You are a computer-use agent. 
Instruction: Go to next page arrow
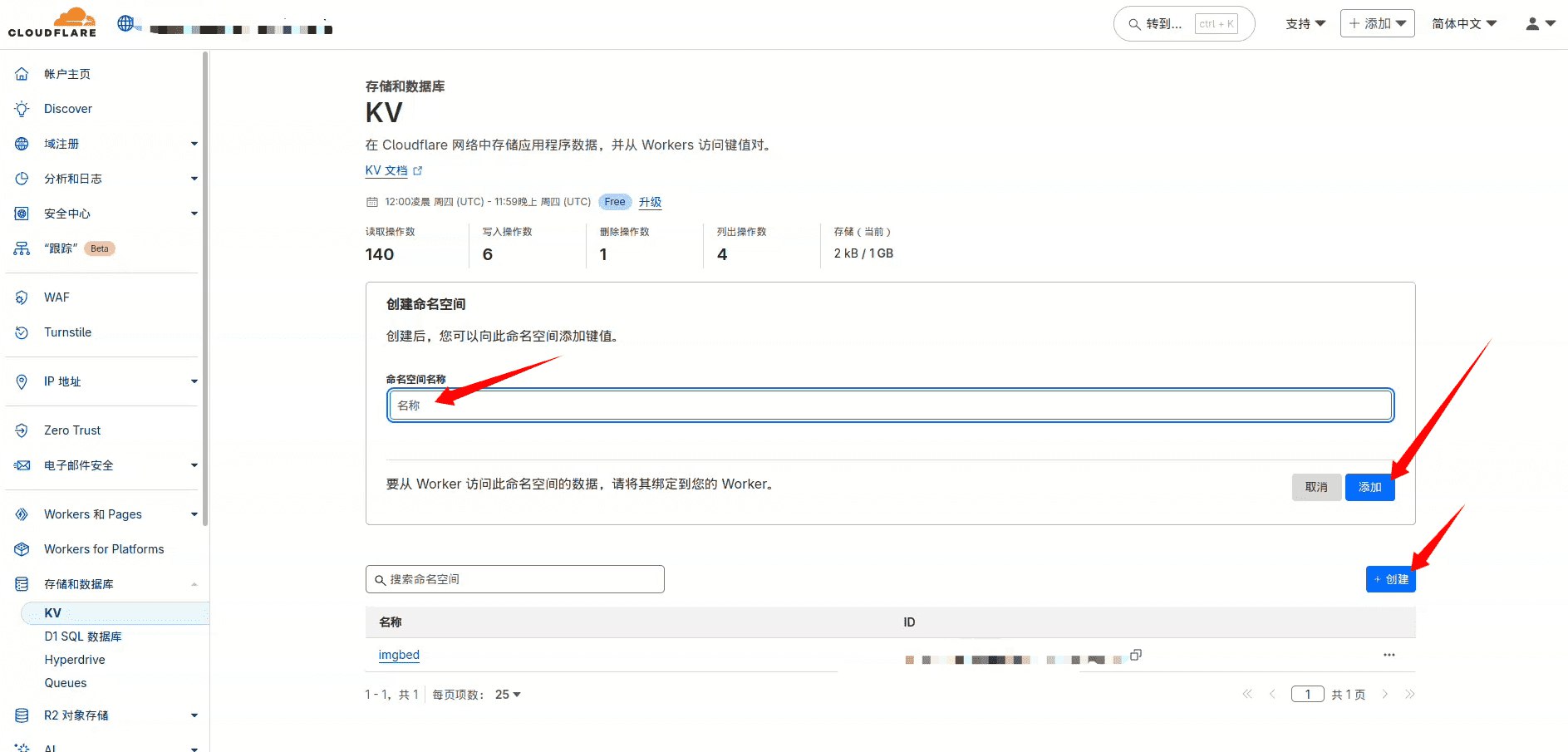tap(1384, 694)
